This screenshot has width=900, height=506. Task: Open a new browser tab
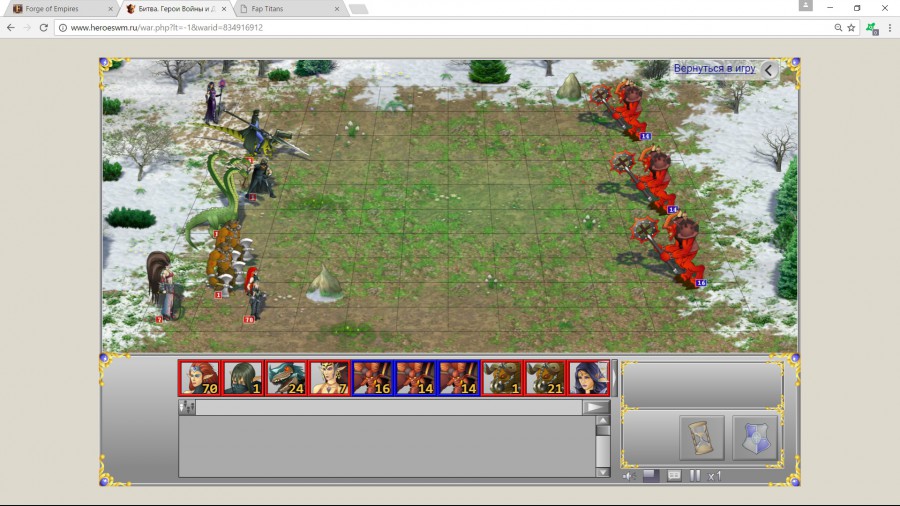coord(358,9)
